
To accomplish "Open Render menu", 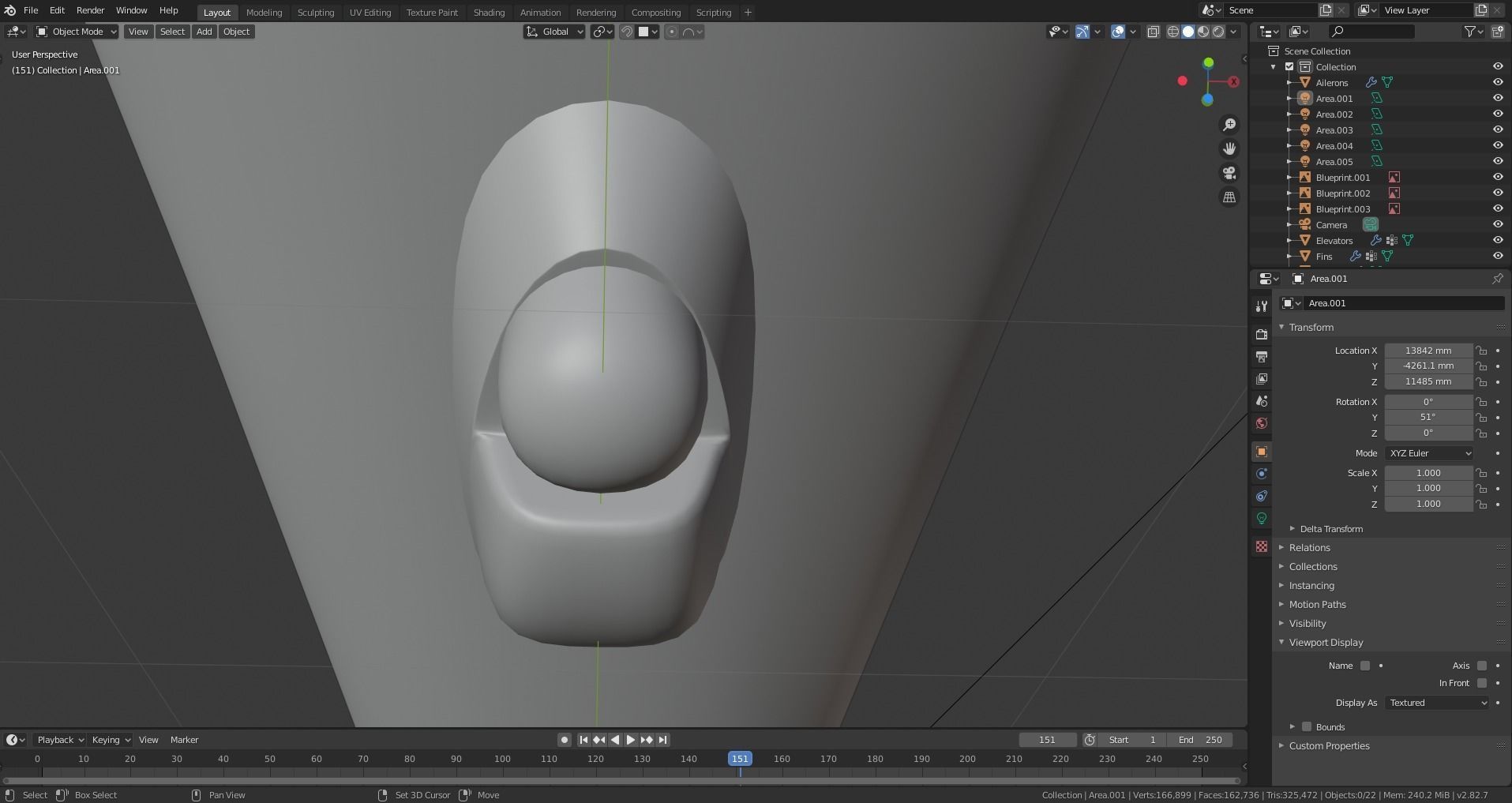I will pyautogui.click(x=90, y=10).
